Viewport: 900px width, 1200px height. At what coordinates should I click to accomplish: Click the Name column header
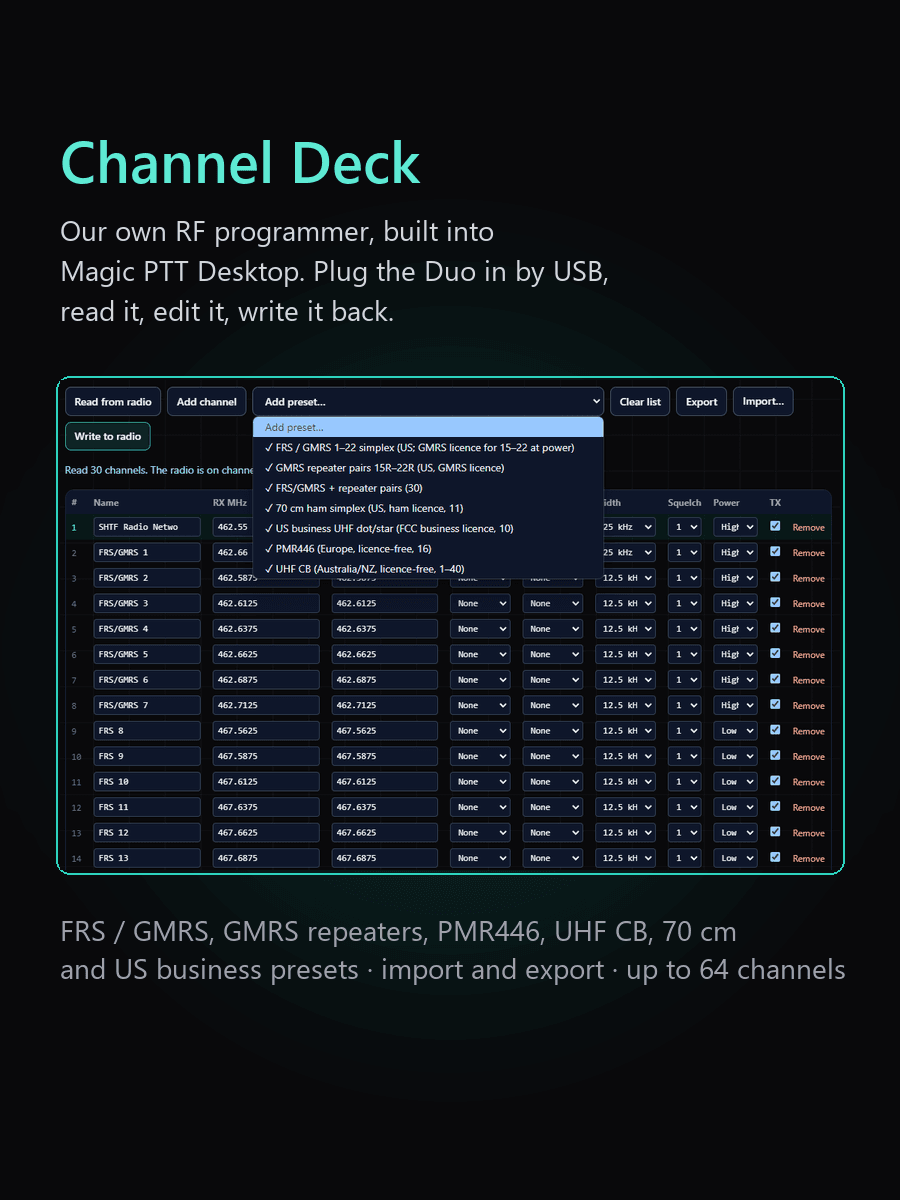click(x=105, y=503)
